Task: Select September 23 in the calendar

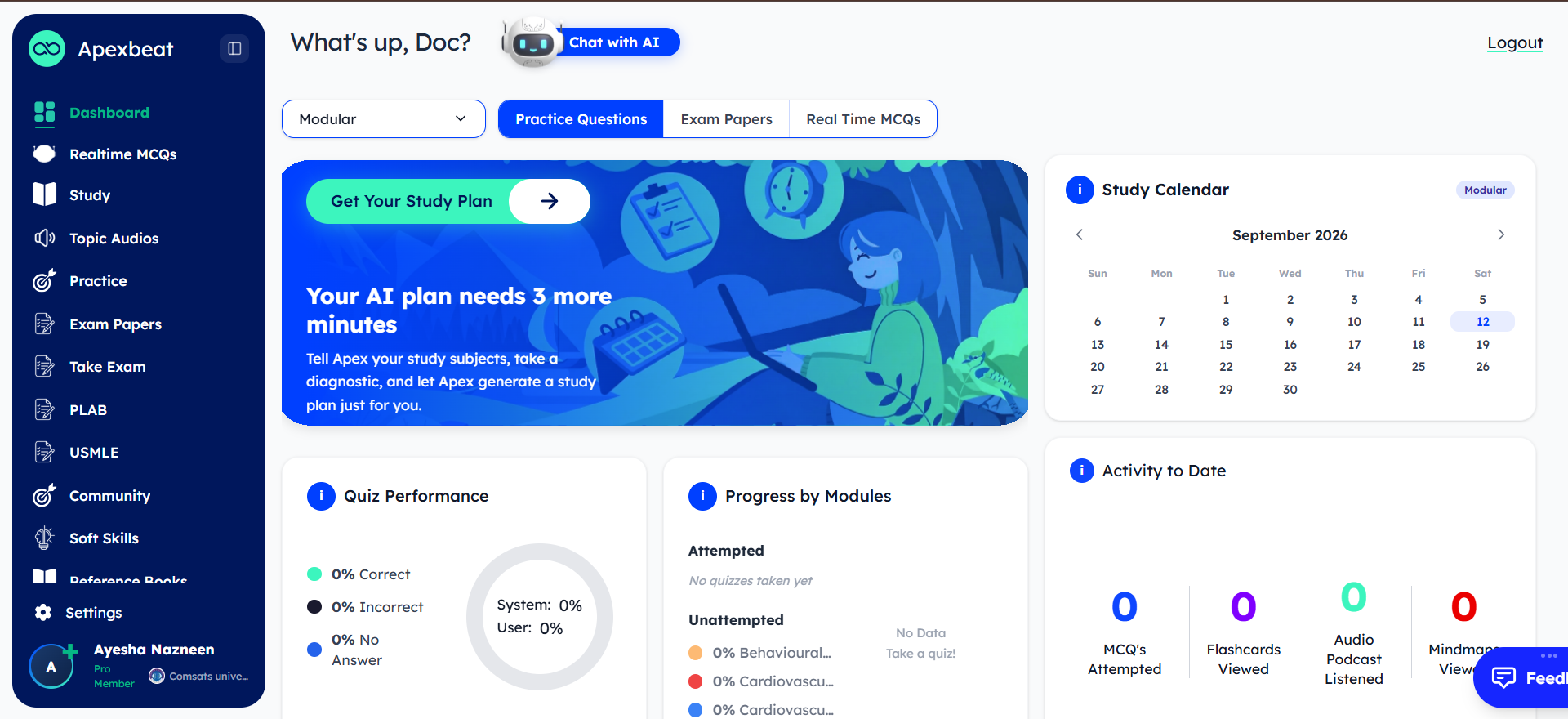Action: [1290, 367]
